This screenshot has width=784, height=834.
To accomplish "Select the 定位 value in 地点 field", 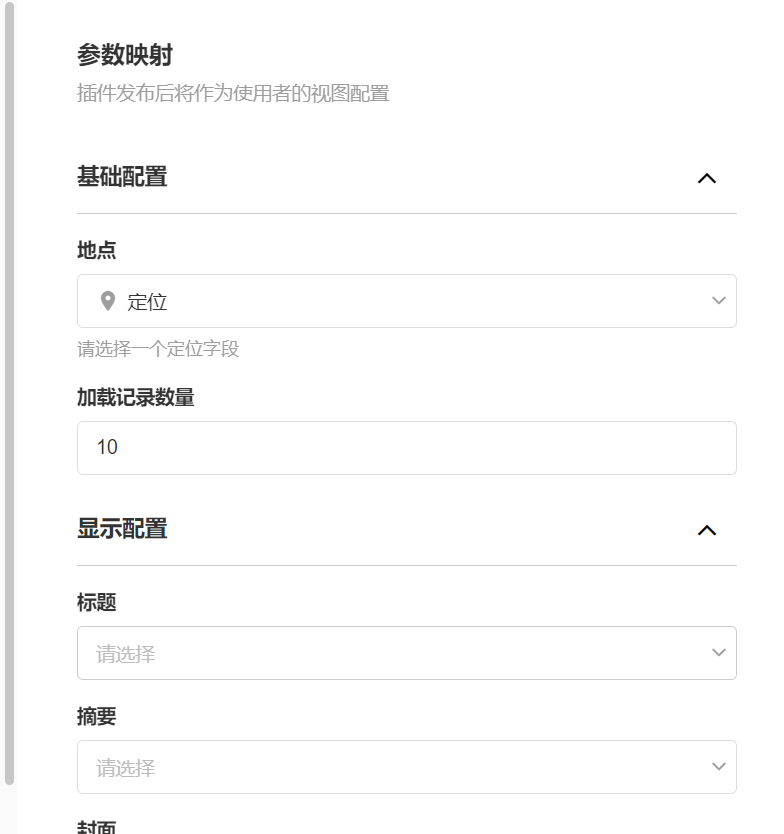I will (x=147, y=302).
